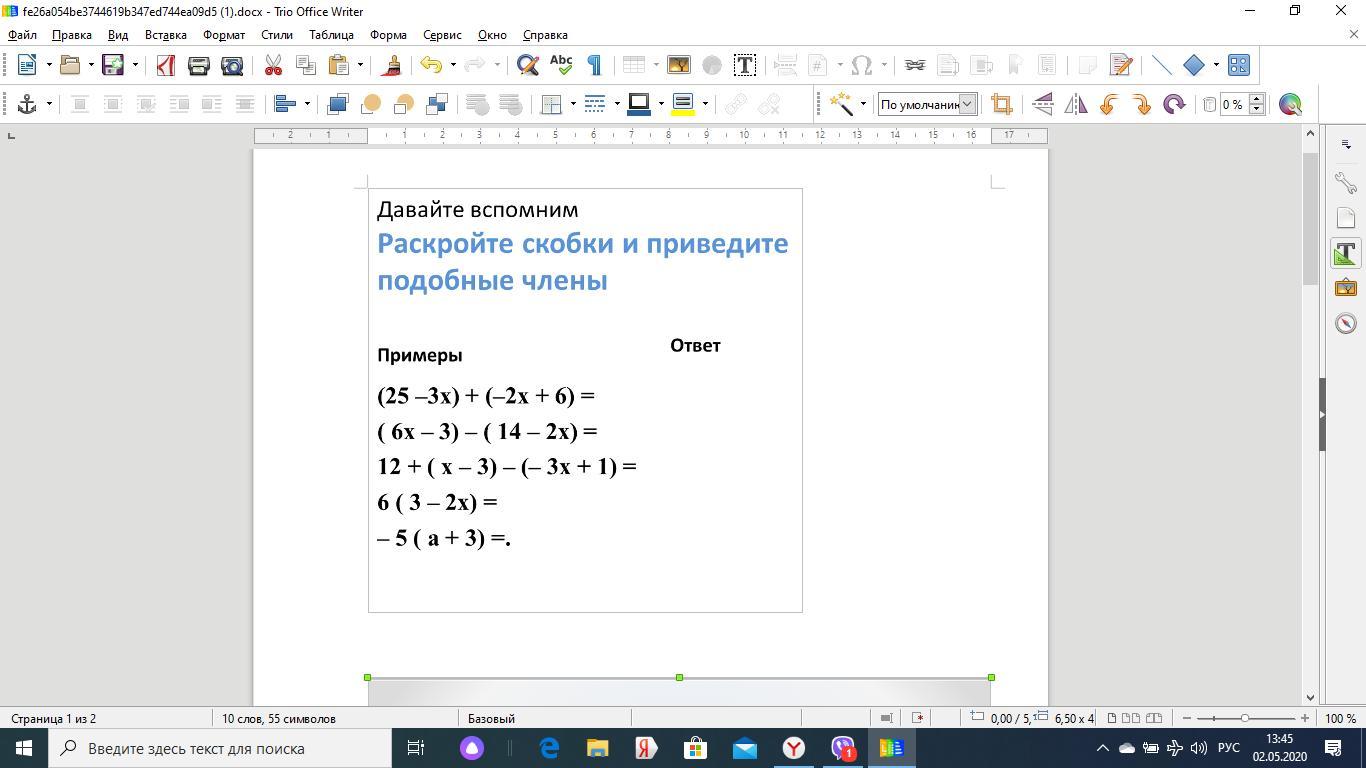Image resolution: width=1366 pixels, height=768 pixels.
Task: Select the blue diamond basic shape
Action: point(1194,65)
